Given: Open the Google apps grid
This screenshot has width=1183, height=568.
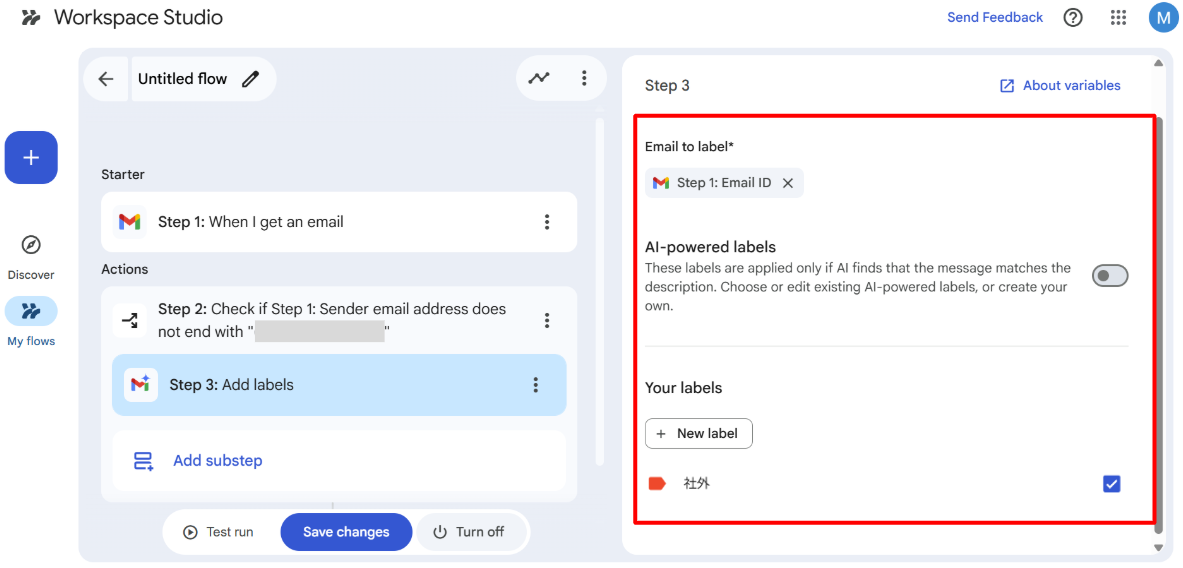Looking at the screenshot, I should point(1119,17).
